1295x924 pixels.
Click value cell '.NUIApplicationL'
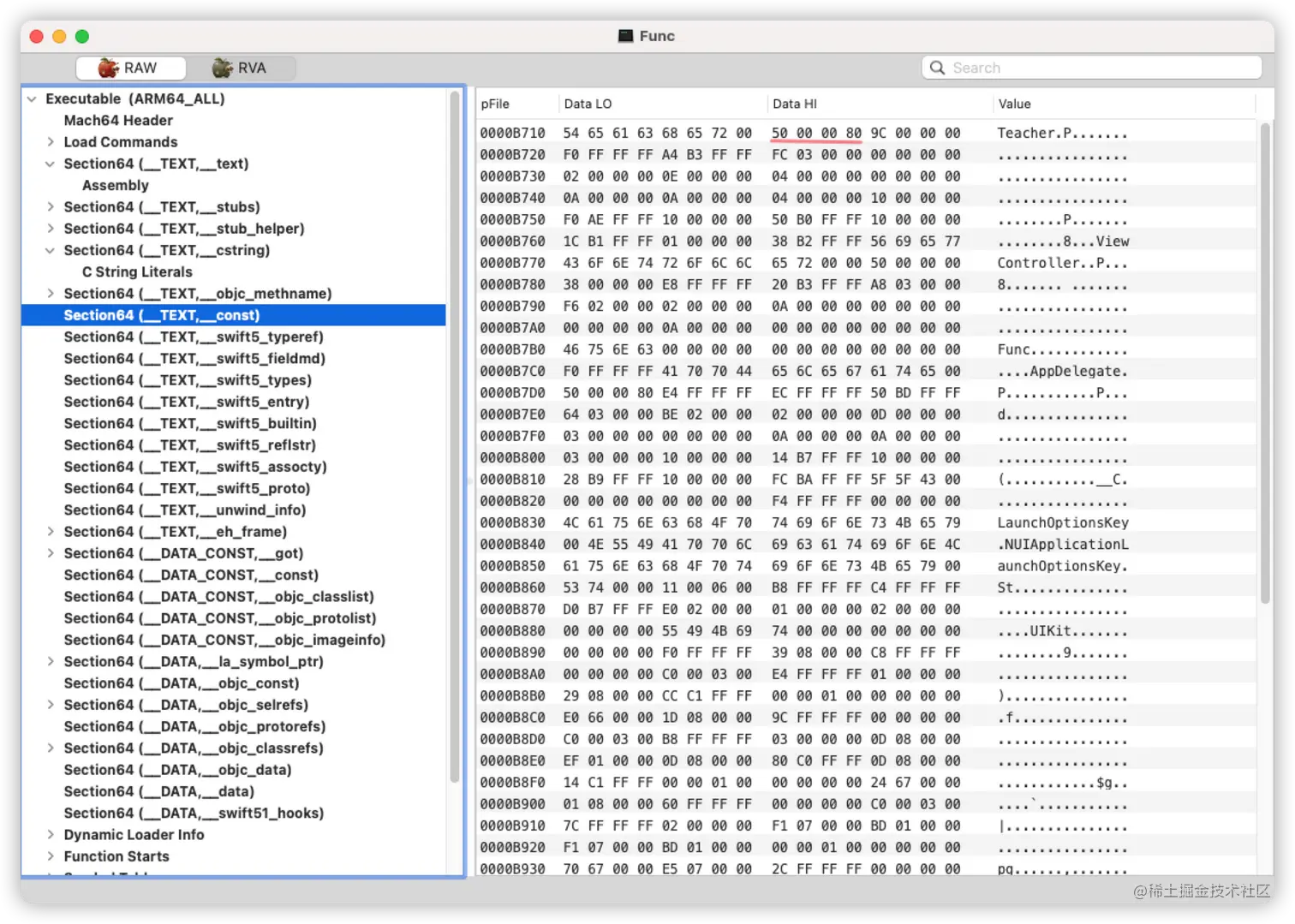click(1063, 545)
